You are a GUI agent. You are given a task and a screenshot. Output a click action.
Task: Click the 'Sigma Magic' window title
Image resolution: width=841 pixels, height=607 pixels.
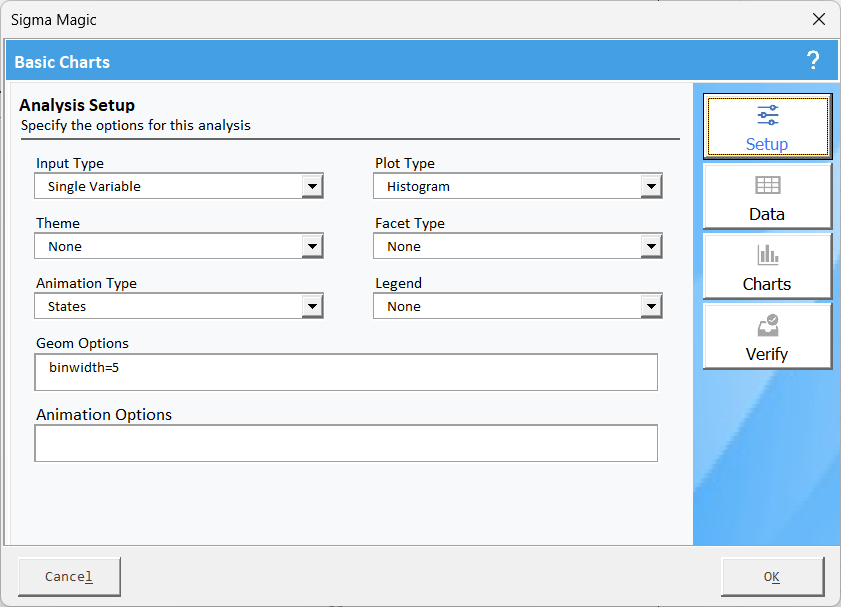[x=54, y=20]
